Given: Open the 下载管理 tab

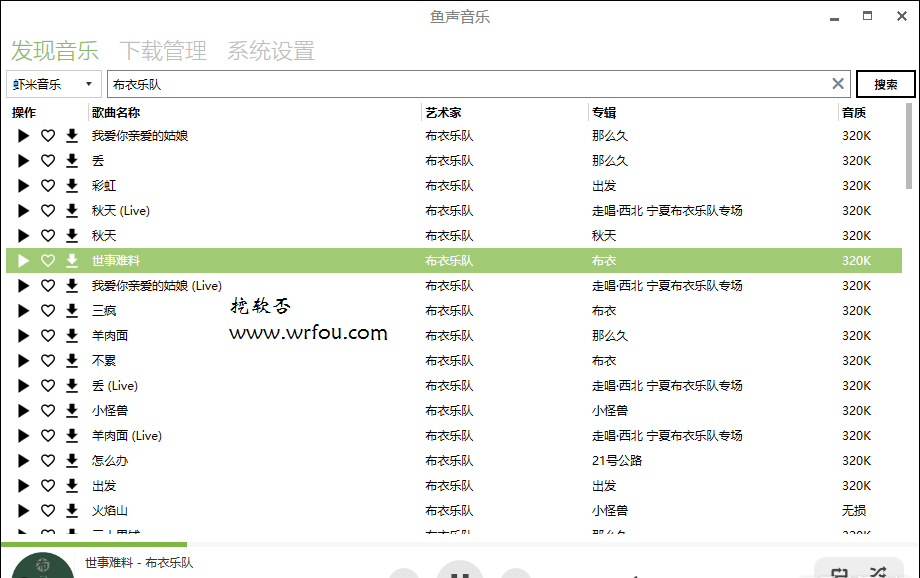Looking at the screenshot, I should point(163,50).
